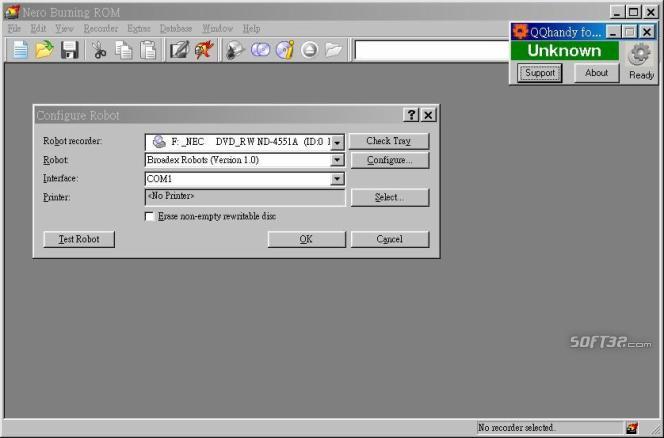664x438 pixels.
Task: Open a compilation via folder toolbar icon
Action: click(x=44, y=50)
